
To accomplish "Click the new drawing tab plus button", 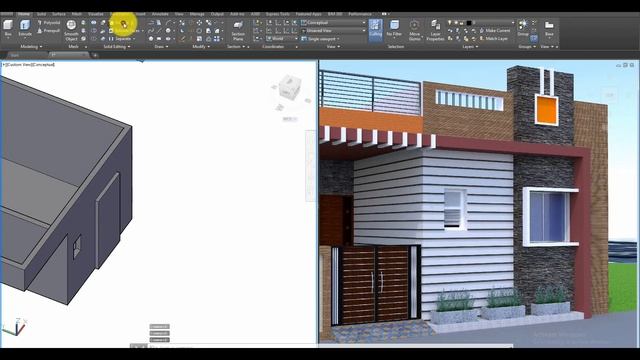I will coord(95,55).
